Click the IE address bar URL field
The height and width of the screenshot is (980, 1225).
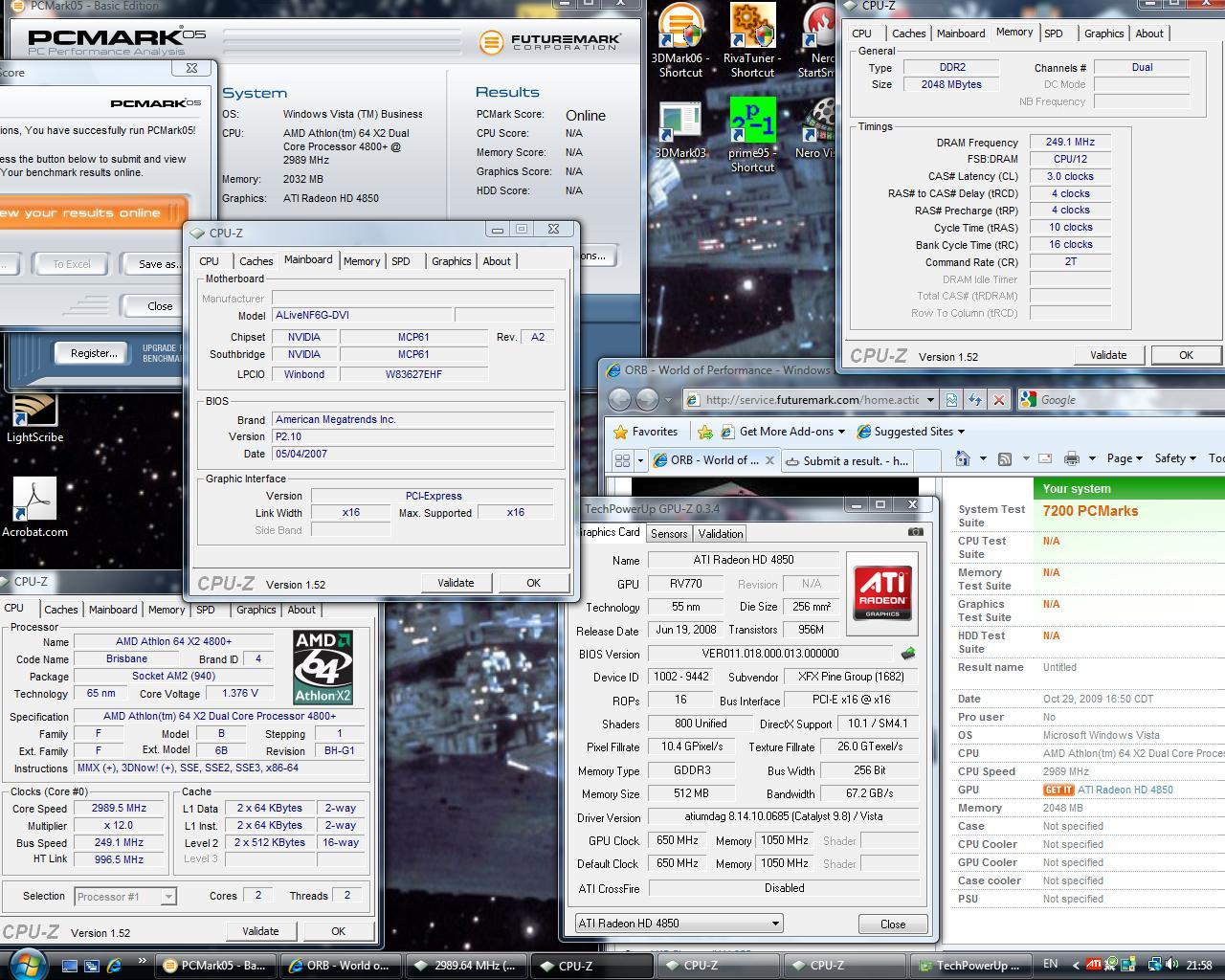[x=812, y=400]
